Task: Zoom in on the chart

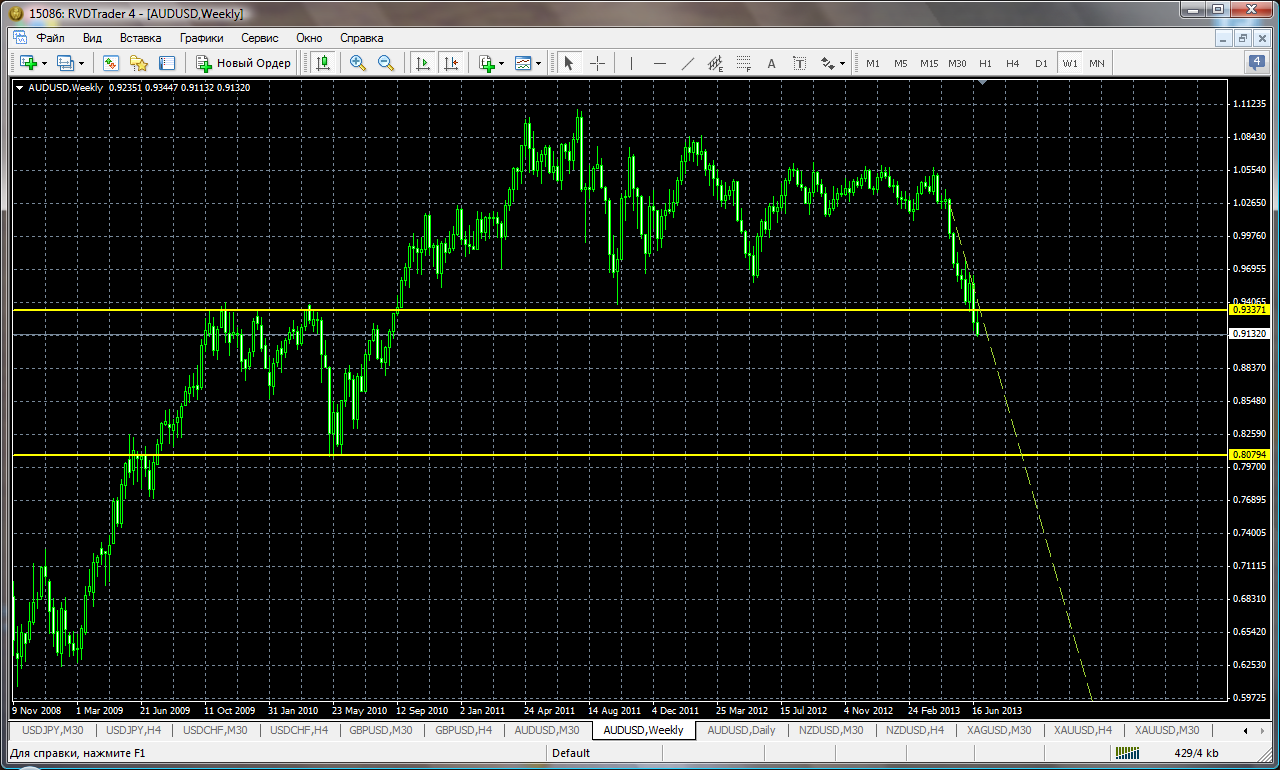Action: (358, 63)
